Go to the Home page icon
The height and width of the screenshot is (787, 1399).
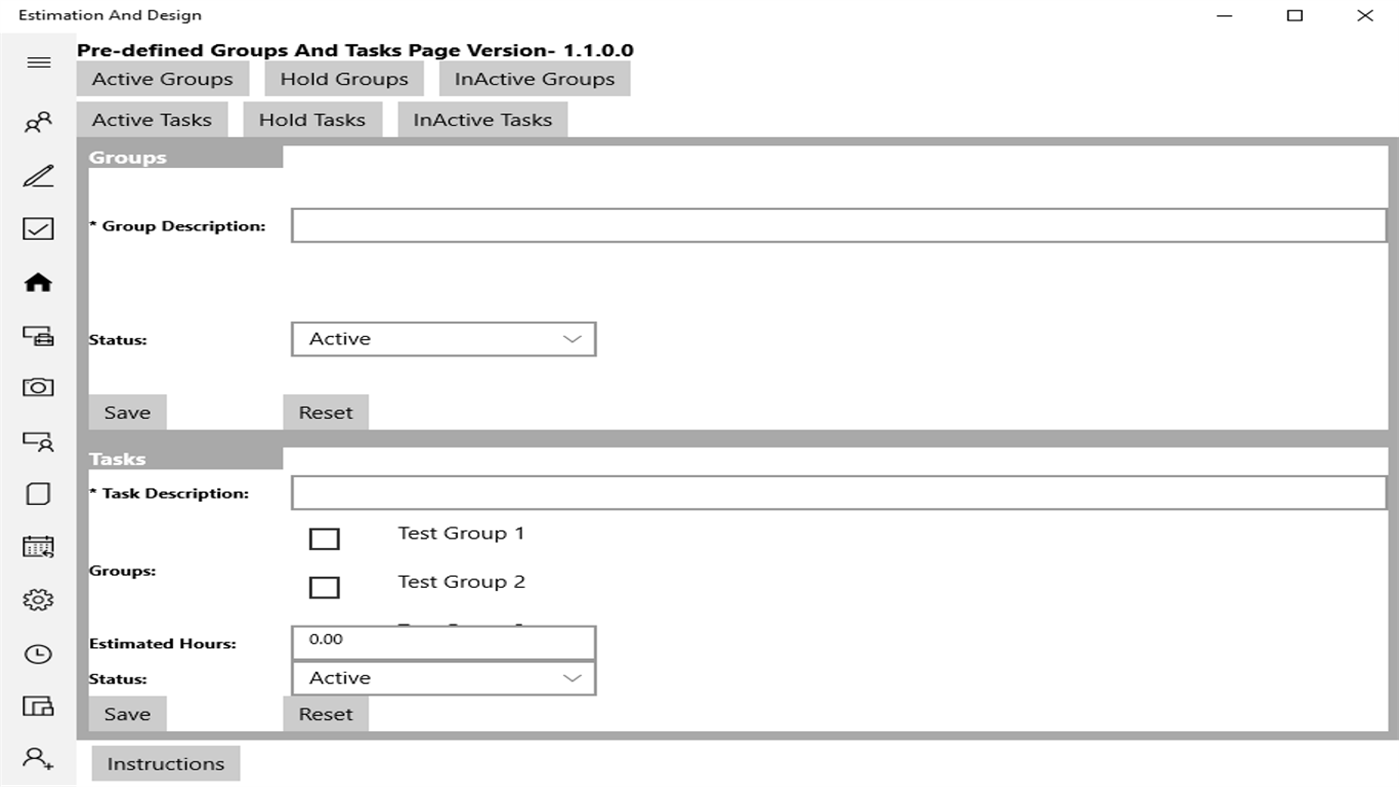38,281
